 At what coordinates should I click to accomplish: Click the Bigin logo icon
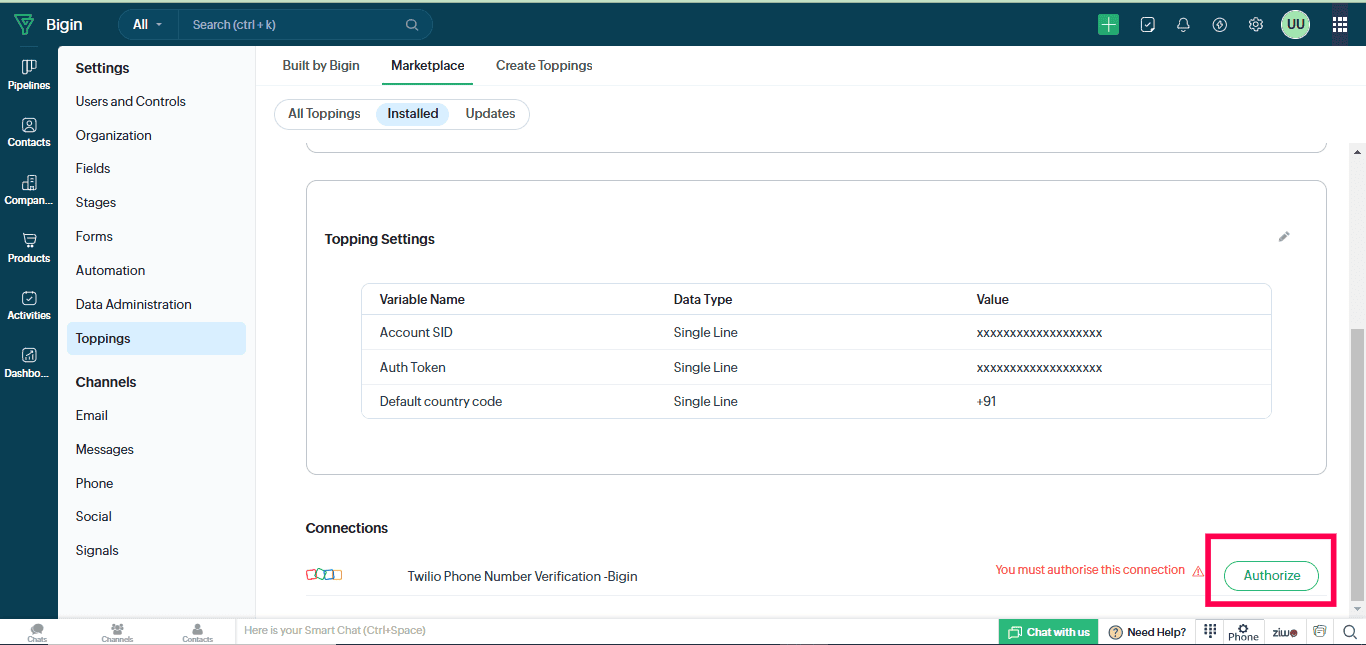(23, 25)
